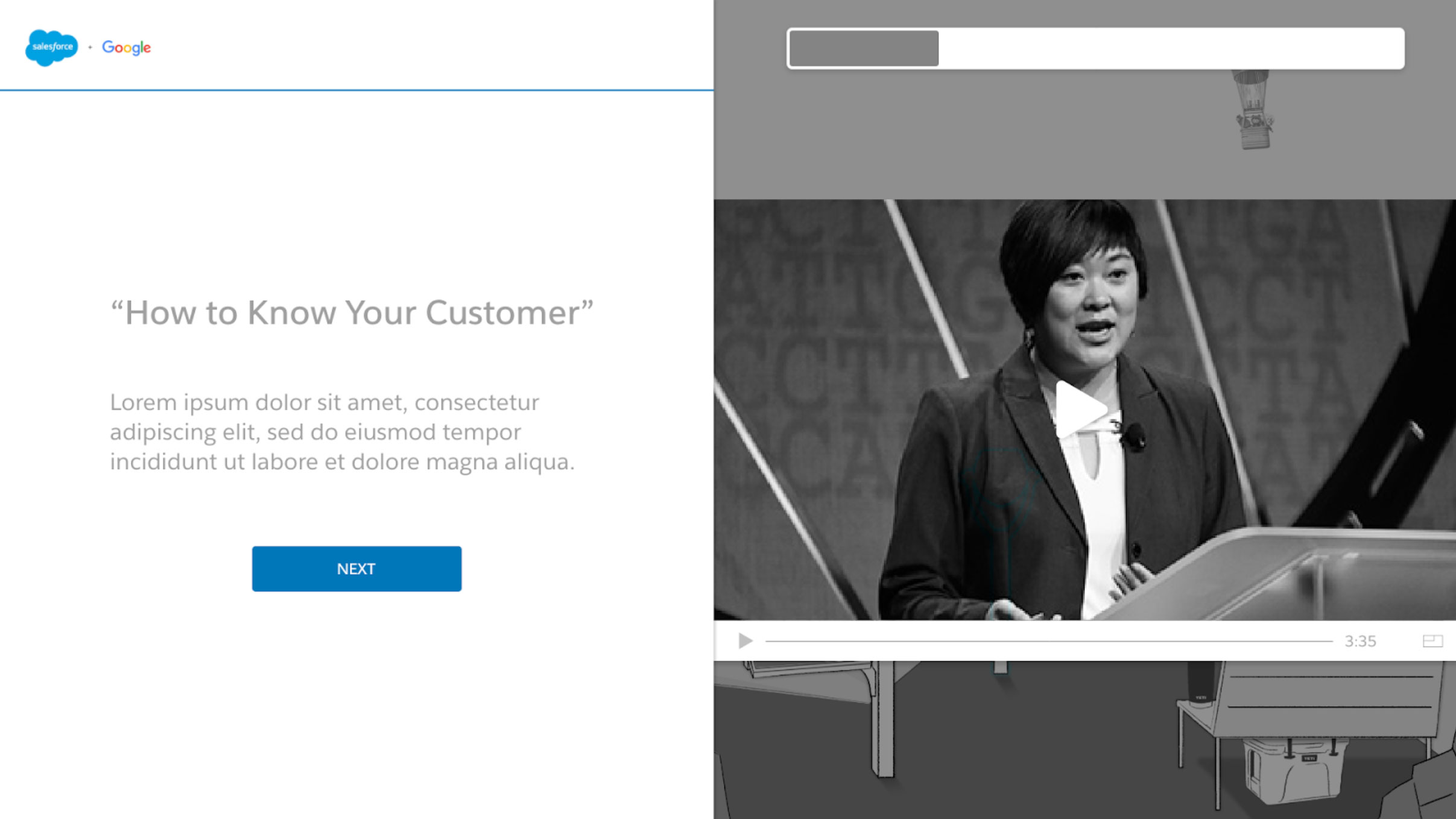Image resolution: width=1456 pixels, height=819 pixels.
Task: Click the blue divider line under header
Action: (x=356, y=90)
